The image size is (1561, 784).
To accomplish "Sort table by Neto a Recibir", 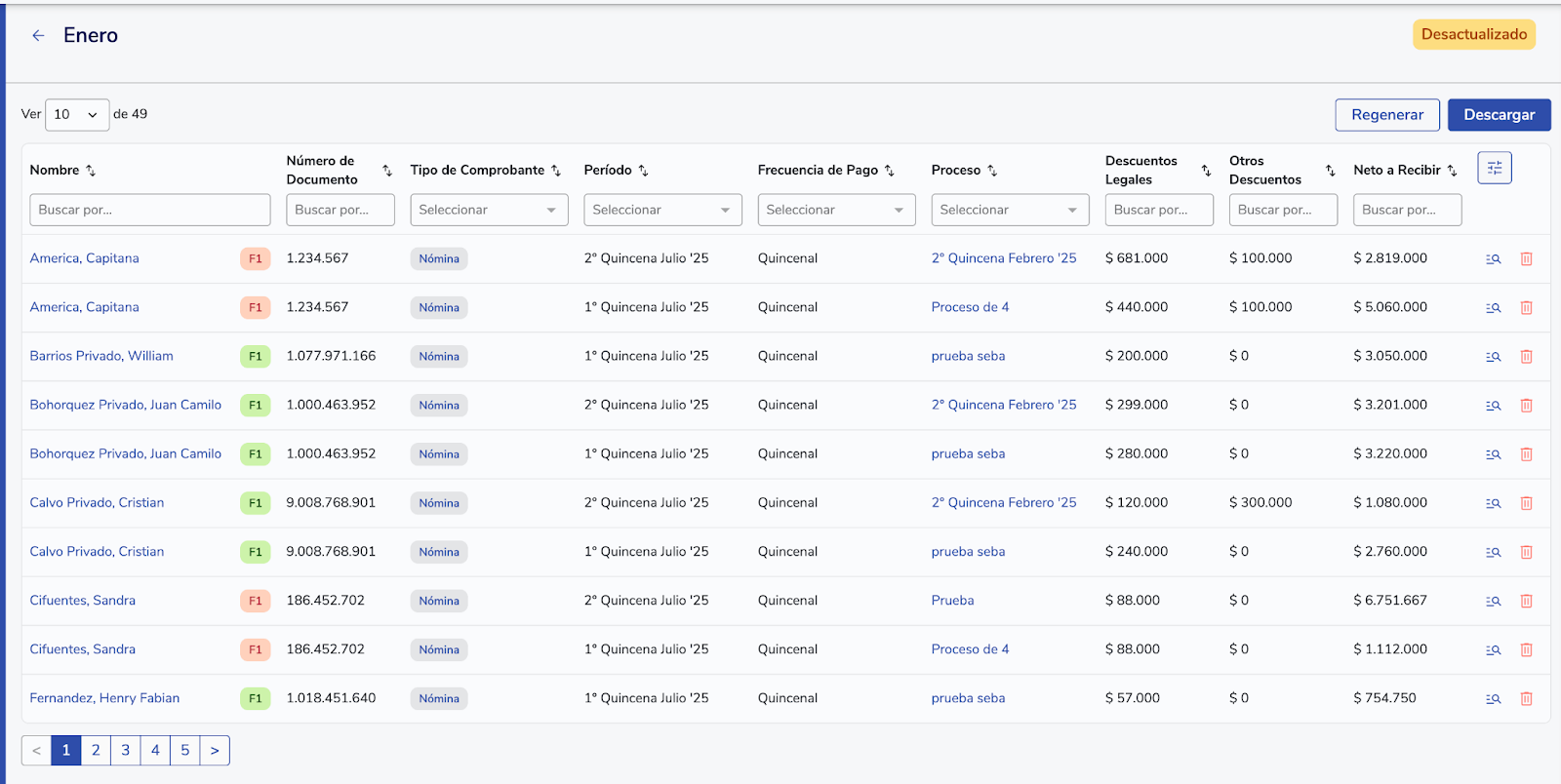I will [x=1452, y=171].
